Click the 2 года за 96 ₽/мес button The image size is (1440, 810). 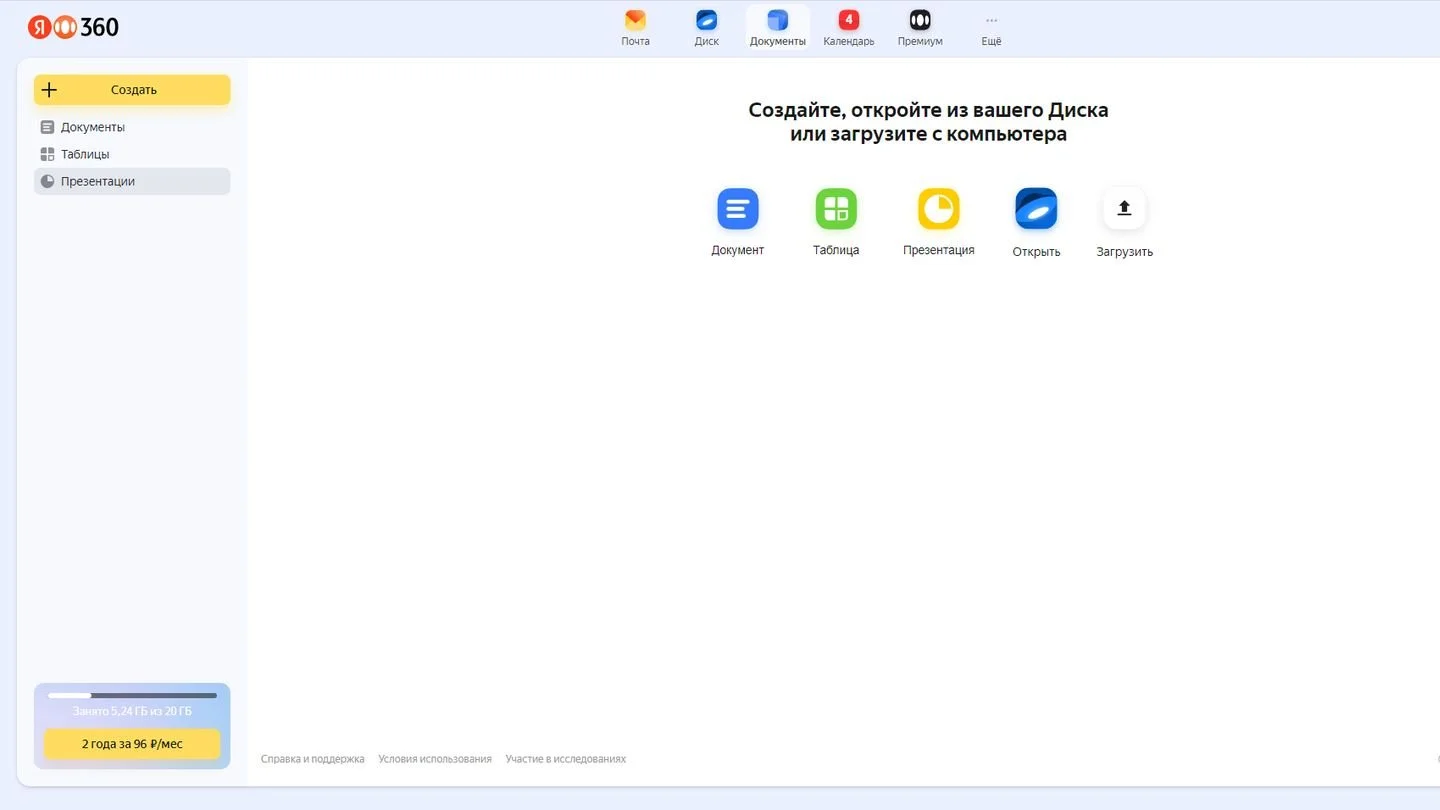click(132, 744)
